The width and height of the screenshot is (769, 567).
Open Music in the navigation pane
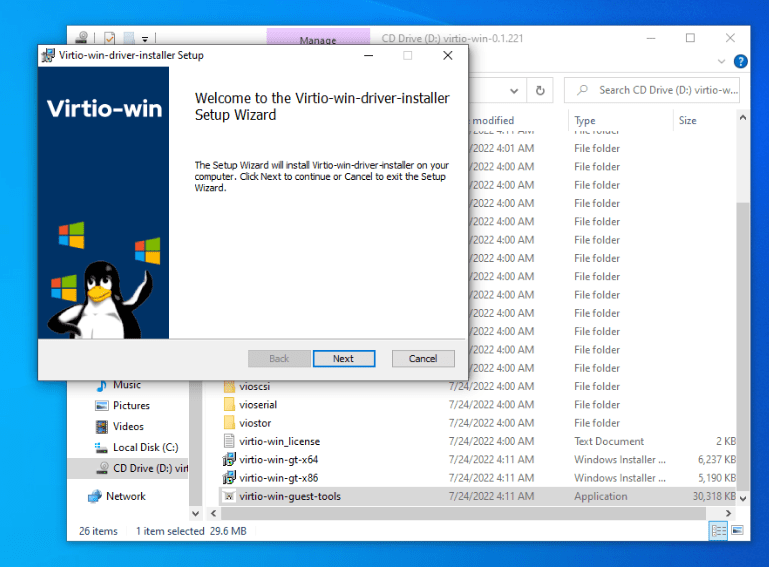(127, 385)
